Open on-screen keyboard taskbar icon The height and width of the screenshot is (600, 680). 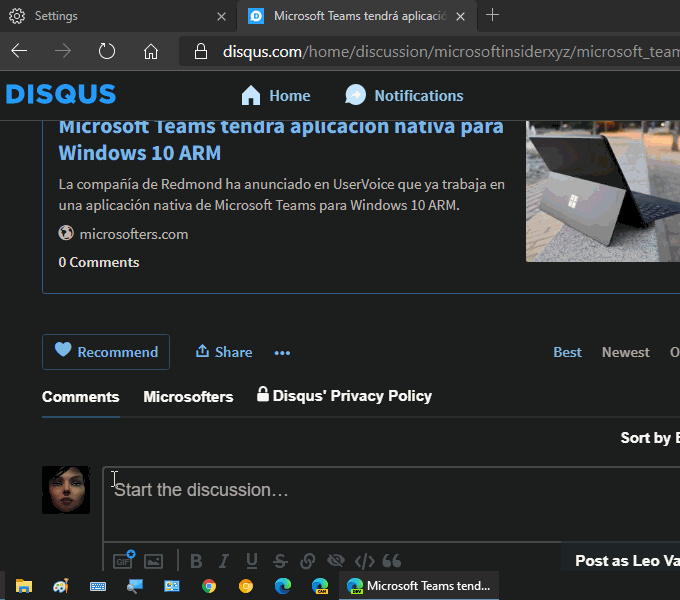point(98,587)
